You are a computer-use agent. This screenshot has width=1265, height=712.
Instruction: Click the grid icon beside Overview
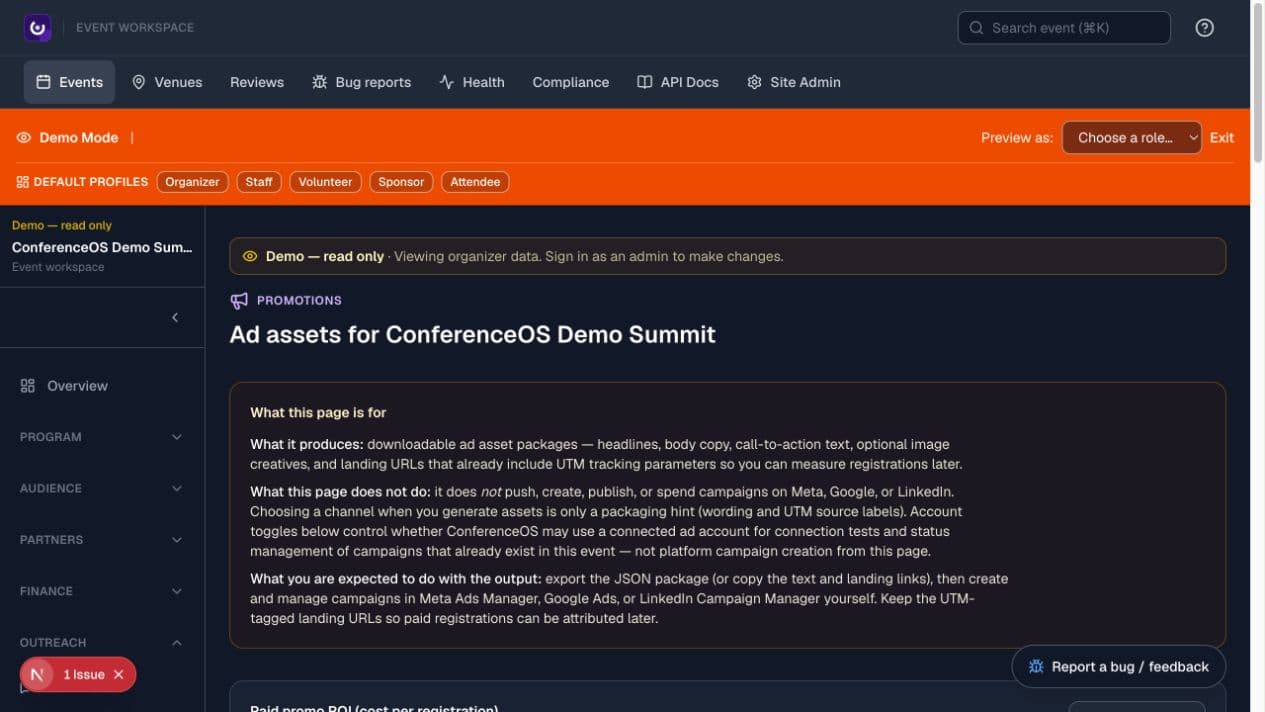pos(28,386)
